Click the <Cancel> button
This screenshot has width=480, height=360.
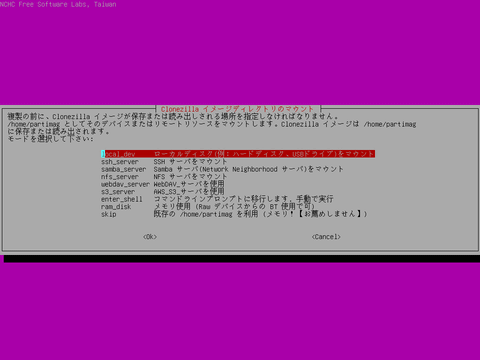pyautogui.click(x=326, y=237)
